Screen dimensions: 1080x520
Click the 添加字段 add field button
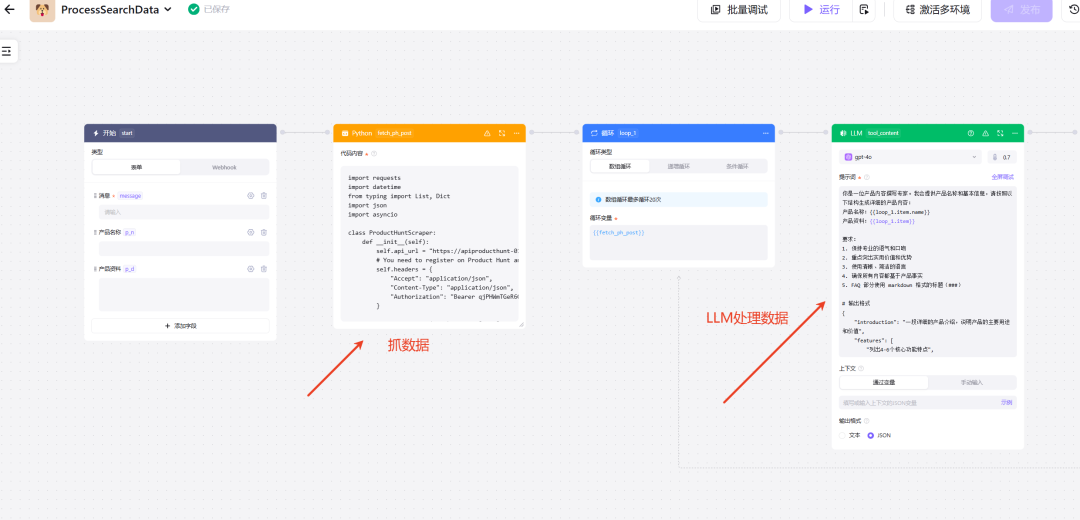[180, 326]
